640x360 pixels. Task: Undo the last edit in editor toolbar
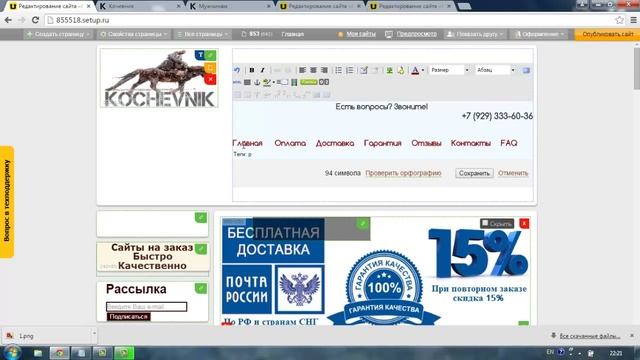tap(237, 70)
